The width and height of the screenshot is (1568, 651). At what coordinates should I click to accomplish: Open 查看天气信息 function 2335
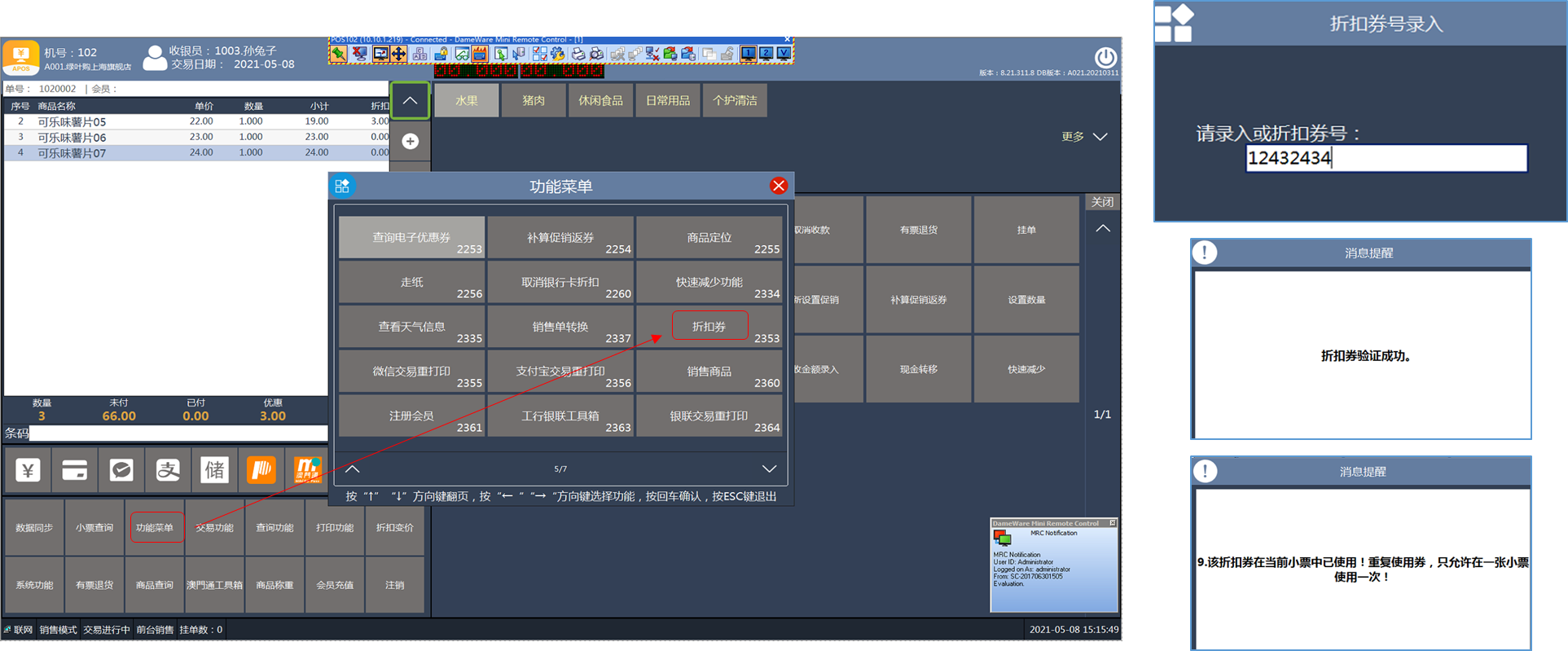click(411, 326)
